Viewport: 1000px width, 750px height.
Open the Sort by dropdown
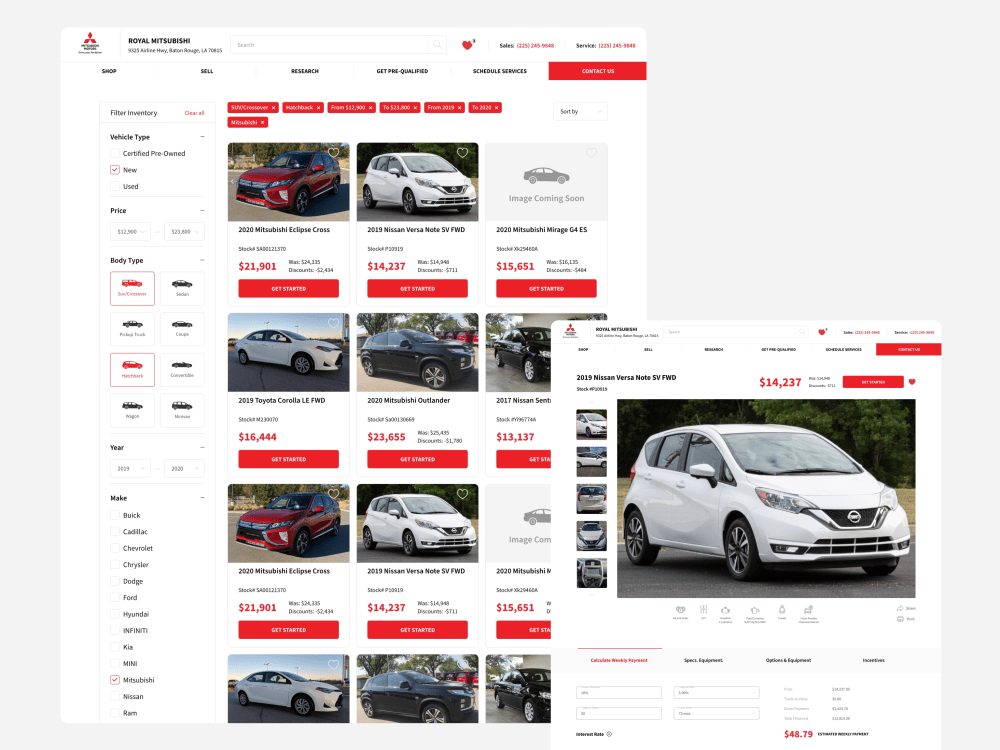(580, 112)
